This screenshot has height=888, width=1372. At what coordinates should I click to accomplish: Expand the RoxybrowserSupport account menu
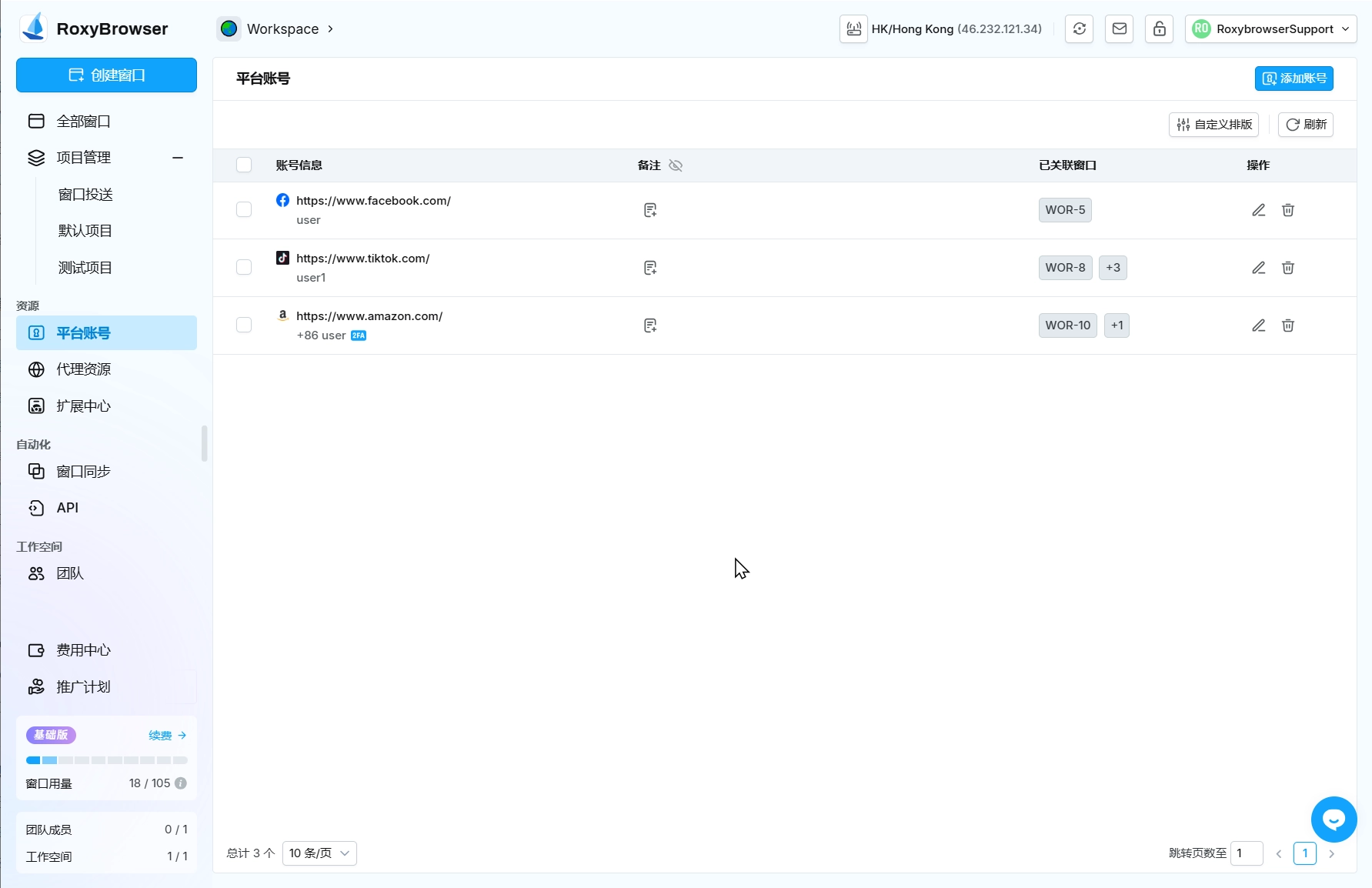click(x=1270, y=29)
